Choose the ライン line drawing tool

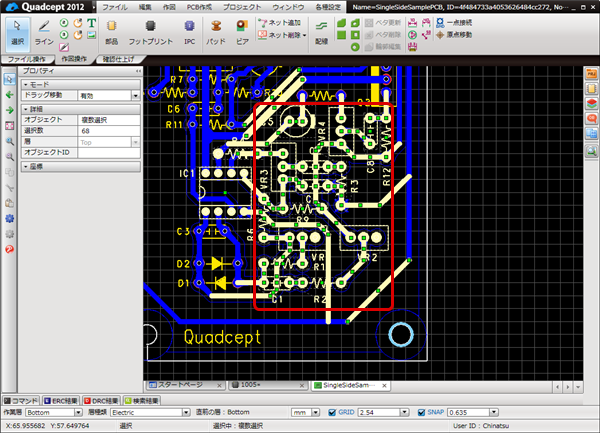point(44,33)
